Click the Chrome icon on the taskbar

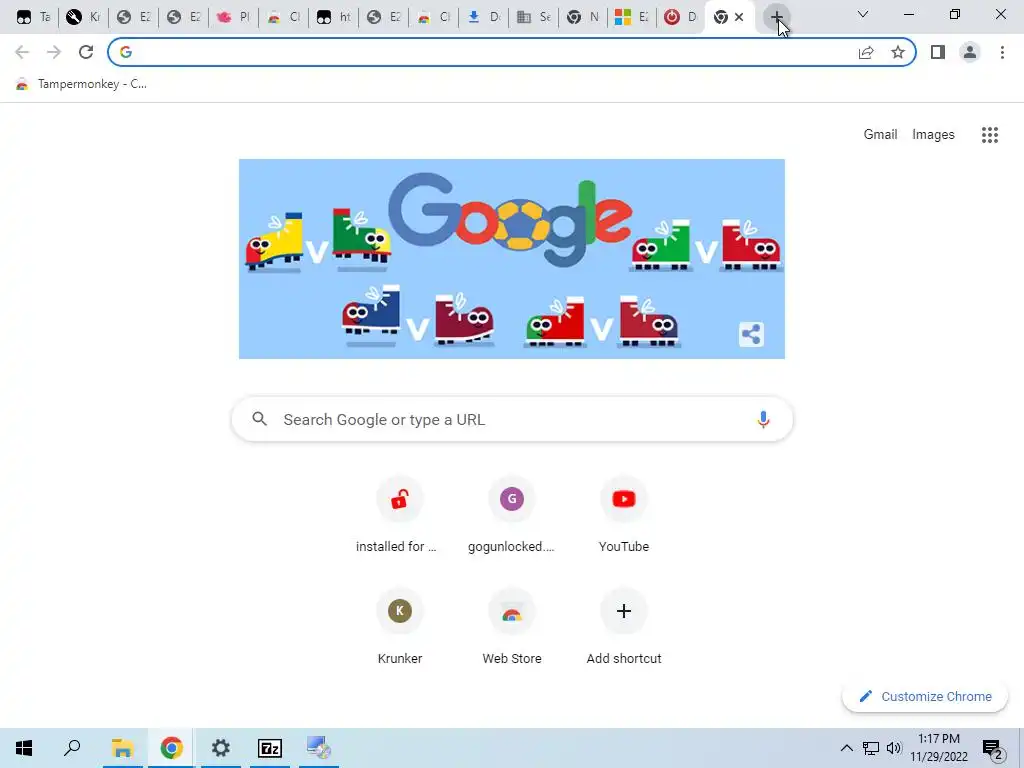tap(171, 748)
